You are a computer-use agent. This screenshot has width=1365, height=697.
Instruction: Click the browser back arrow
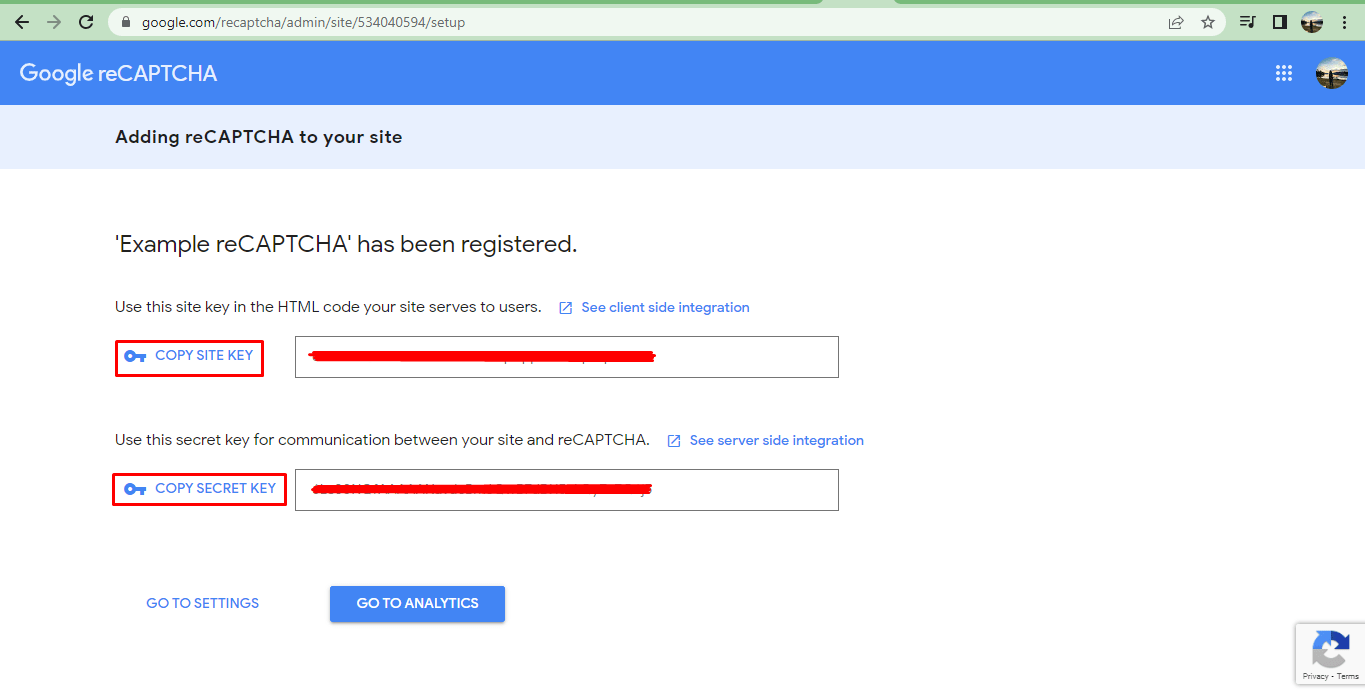point(22,22)
